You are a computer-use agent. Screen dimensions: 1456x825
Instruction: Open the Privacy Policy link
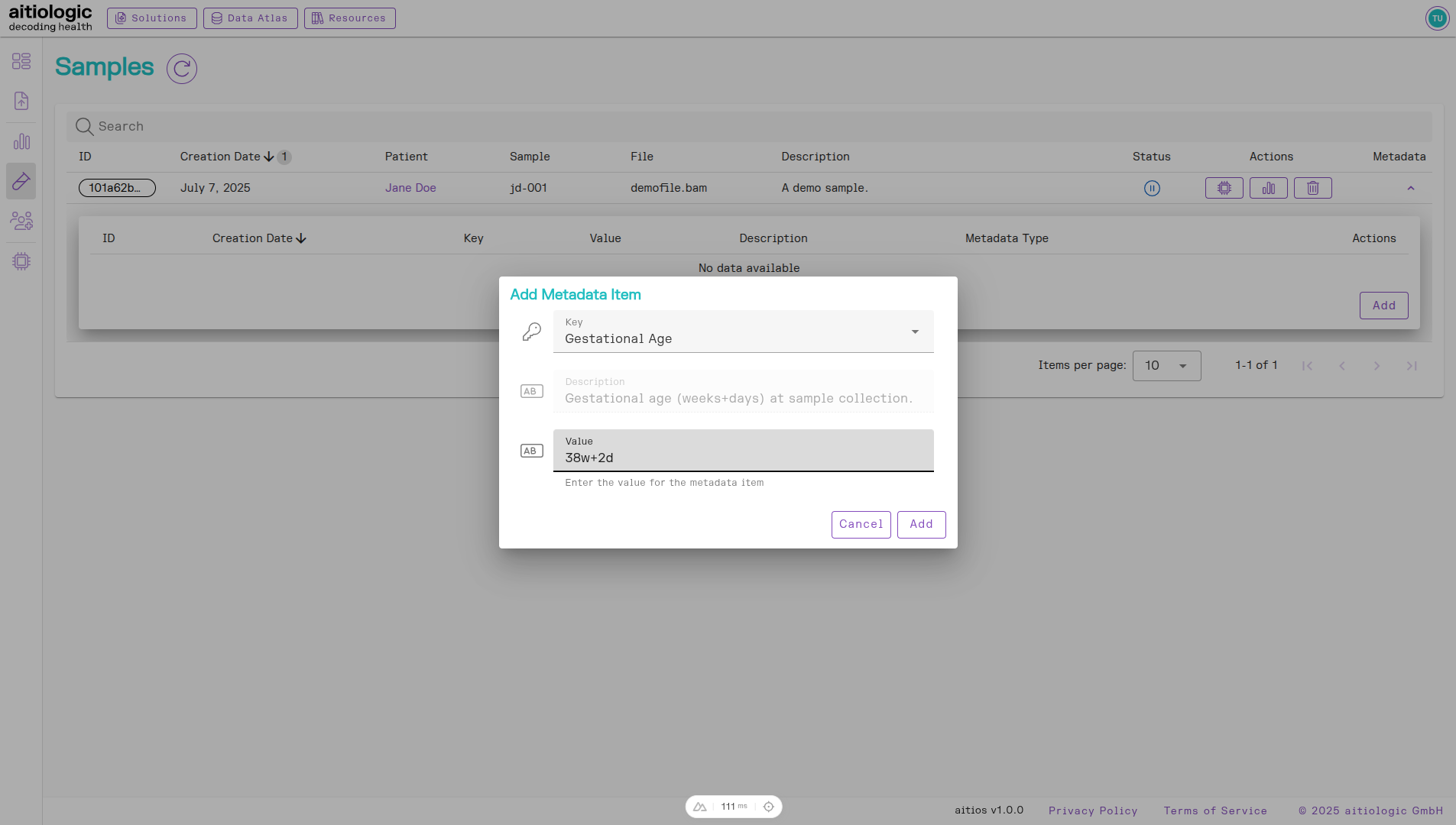point(1093,810)
